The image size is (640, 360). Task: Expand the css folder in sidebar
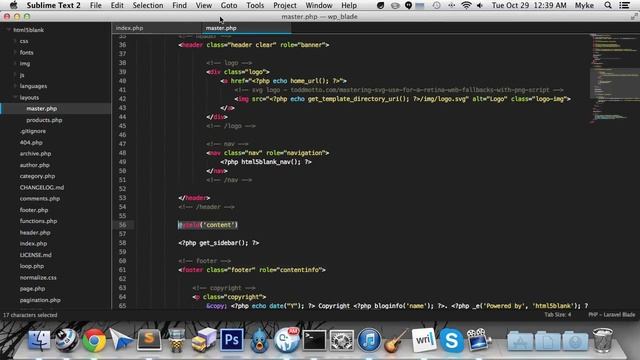click(15, 41)
